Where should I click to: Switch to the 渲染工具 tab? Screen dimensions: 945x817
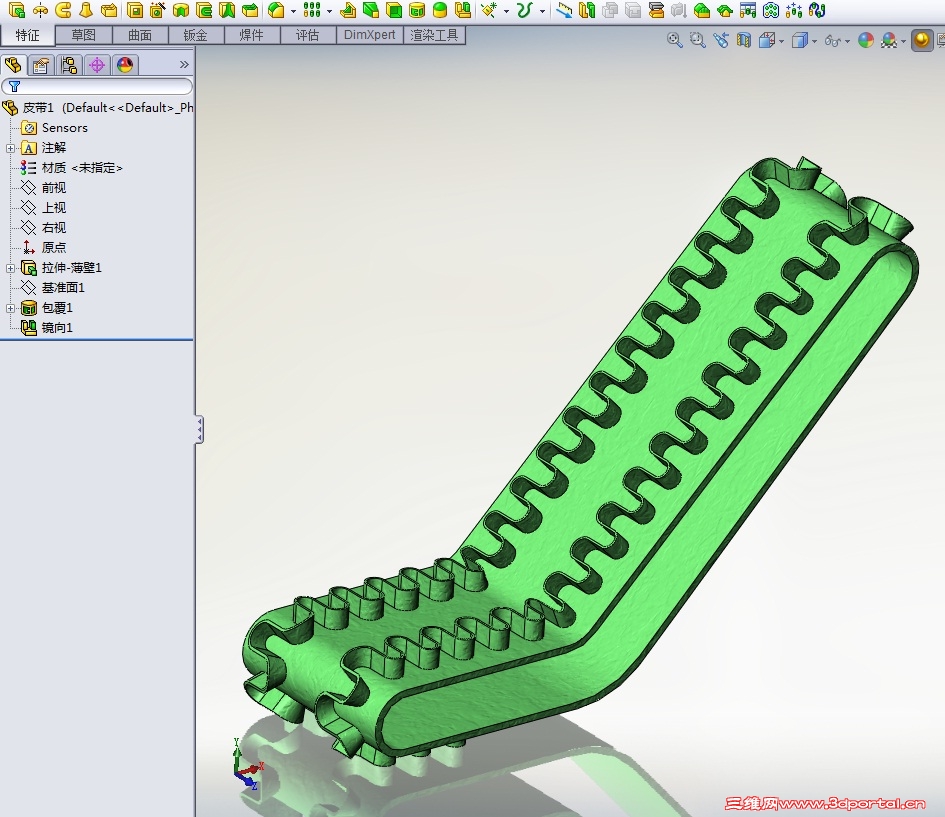coord(434,36)
